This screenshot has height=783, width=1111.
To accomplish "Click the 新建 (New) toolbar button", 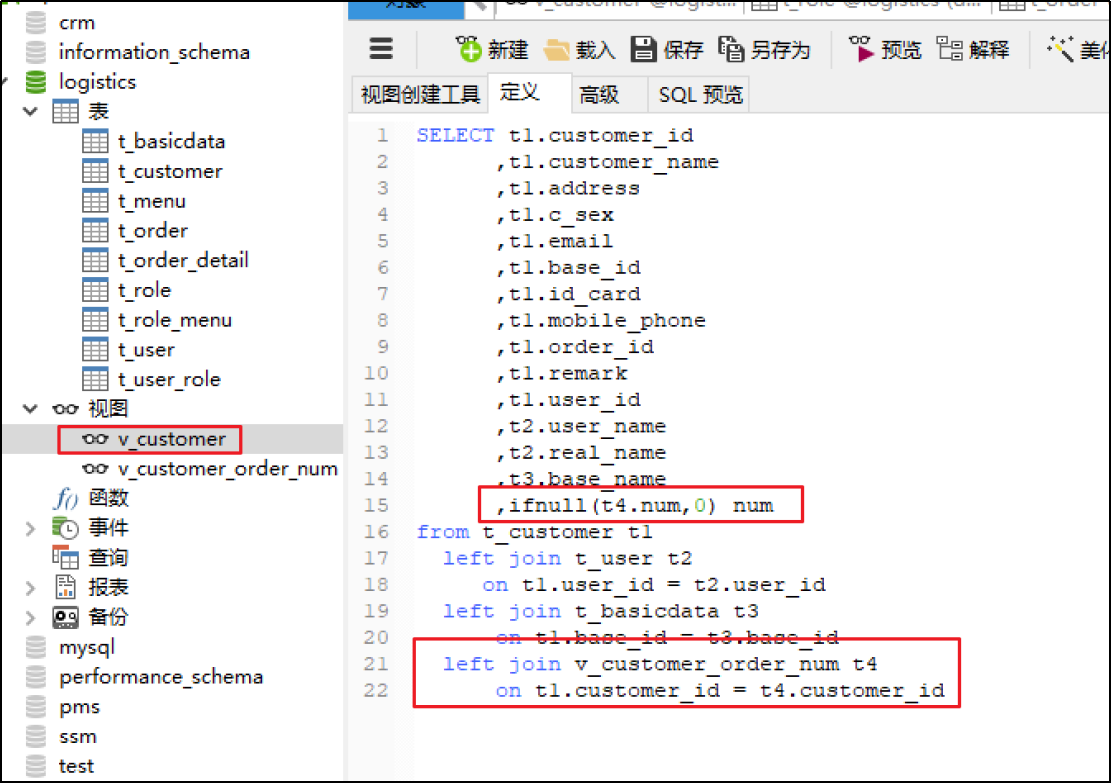I will (492, 50).
